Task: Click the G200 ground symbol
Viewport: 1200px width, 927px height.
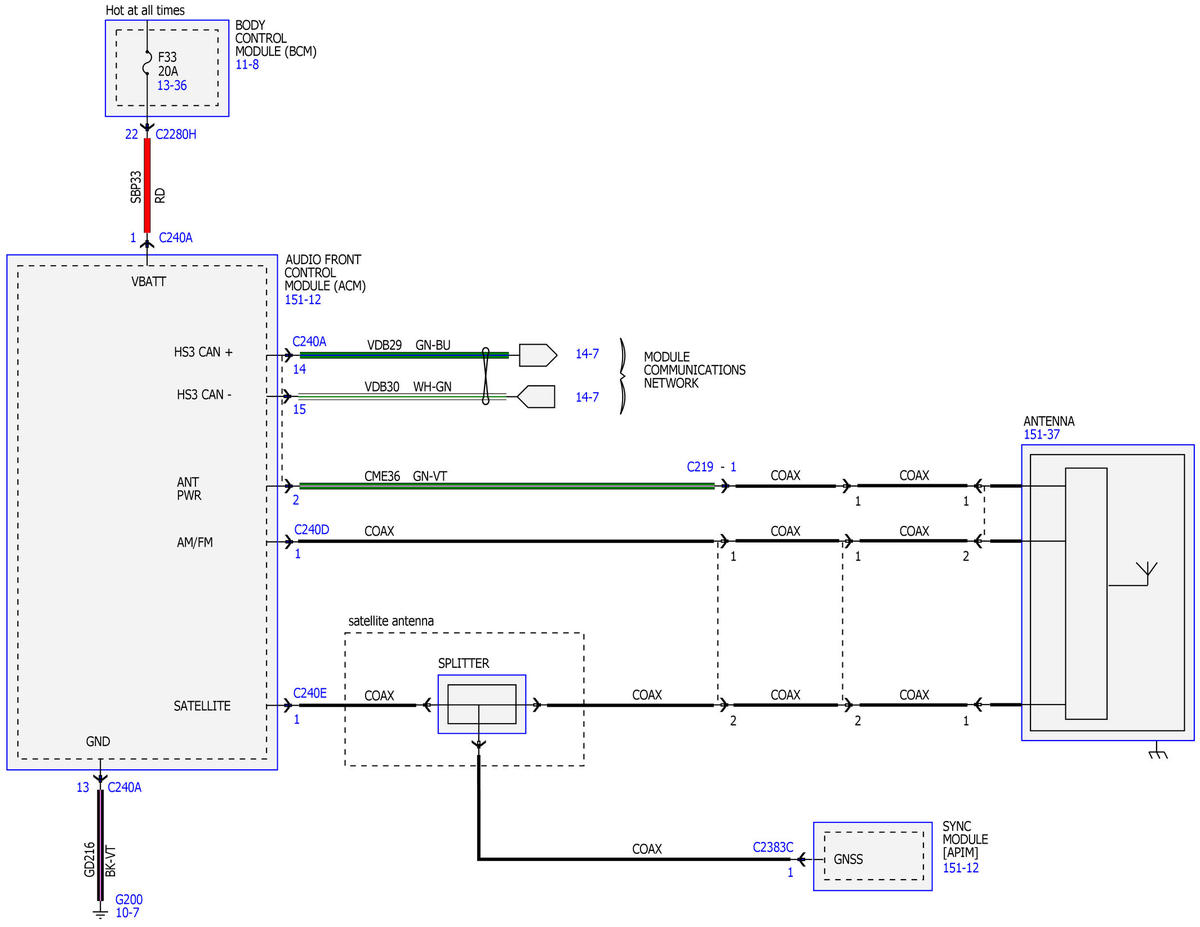Action: (x=100, y=911)
